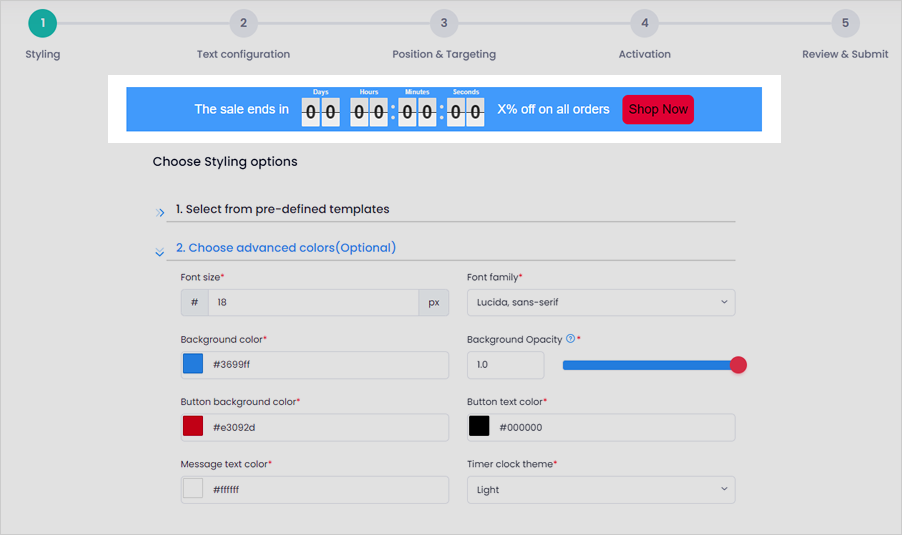902x535 pixels.
Task: Click the countdown timer Minutes digits
Action: 417,112
